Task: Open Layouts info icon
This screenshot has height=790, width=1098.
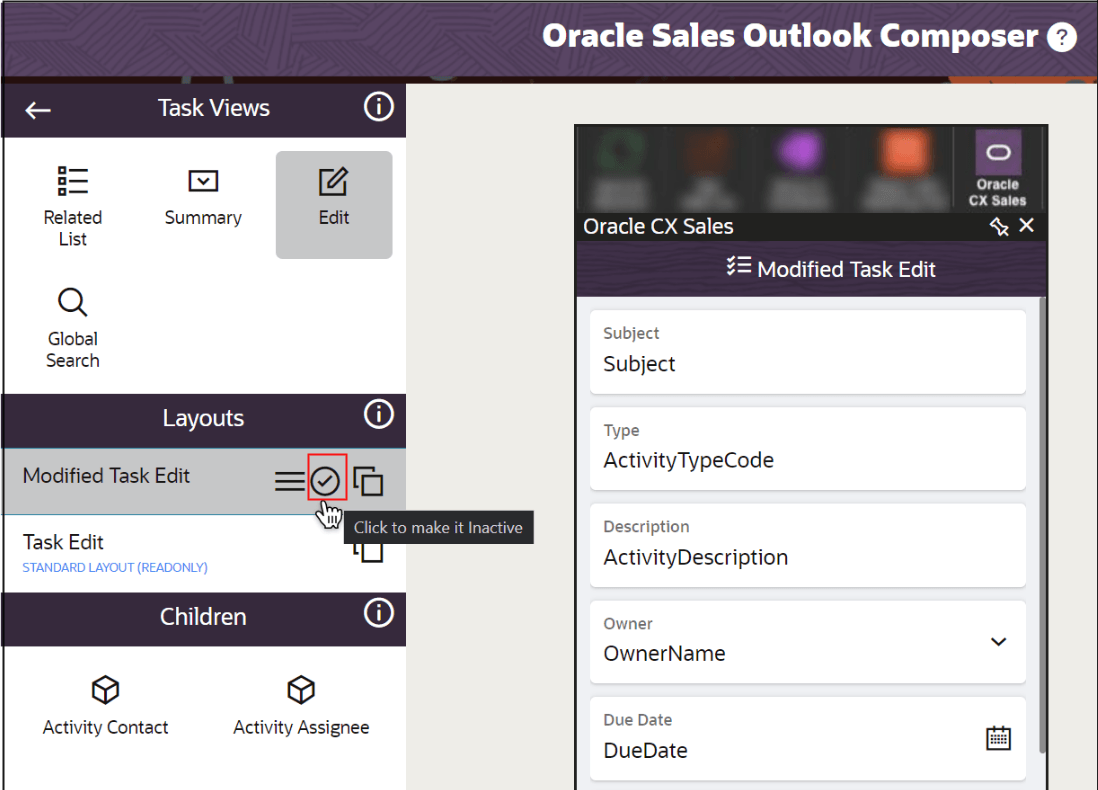Action: point(378,415)
